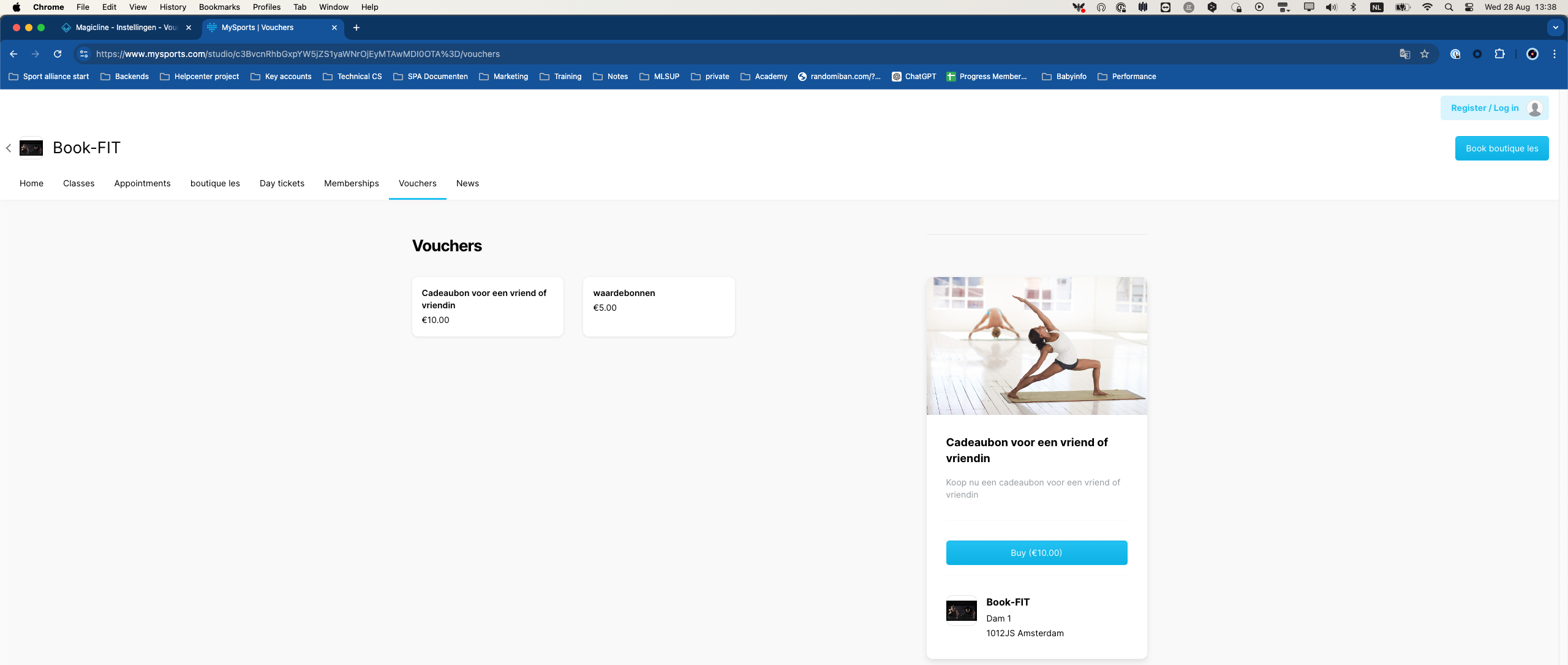The image size is (1568, 665).
Task: Bookmark this page with the star icon
Action: [x=1425, y=54]
